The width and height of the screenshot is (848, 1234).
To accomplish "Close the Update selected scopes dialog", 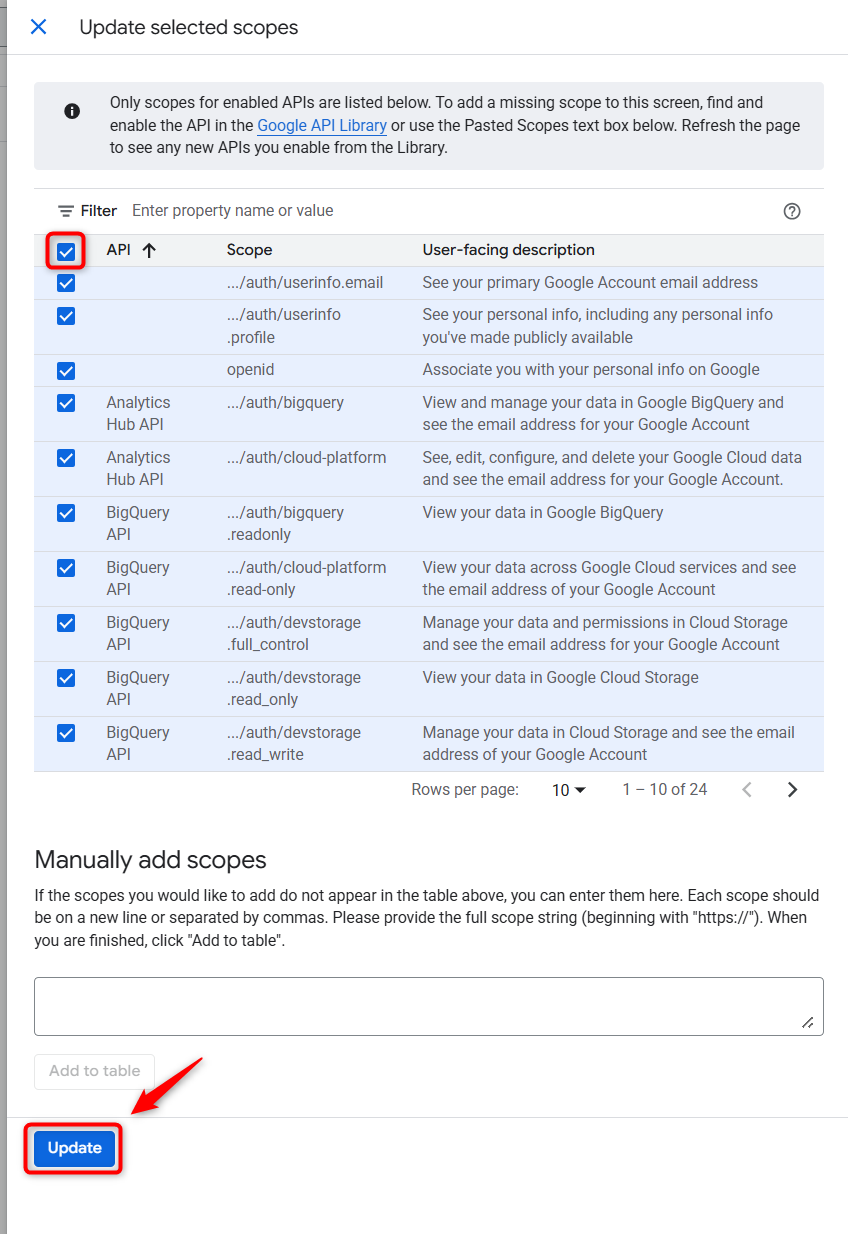I will (x=38, y=27).
